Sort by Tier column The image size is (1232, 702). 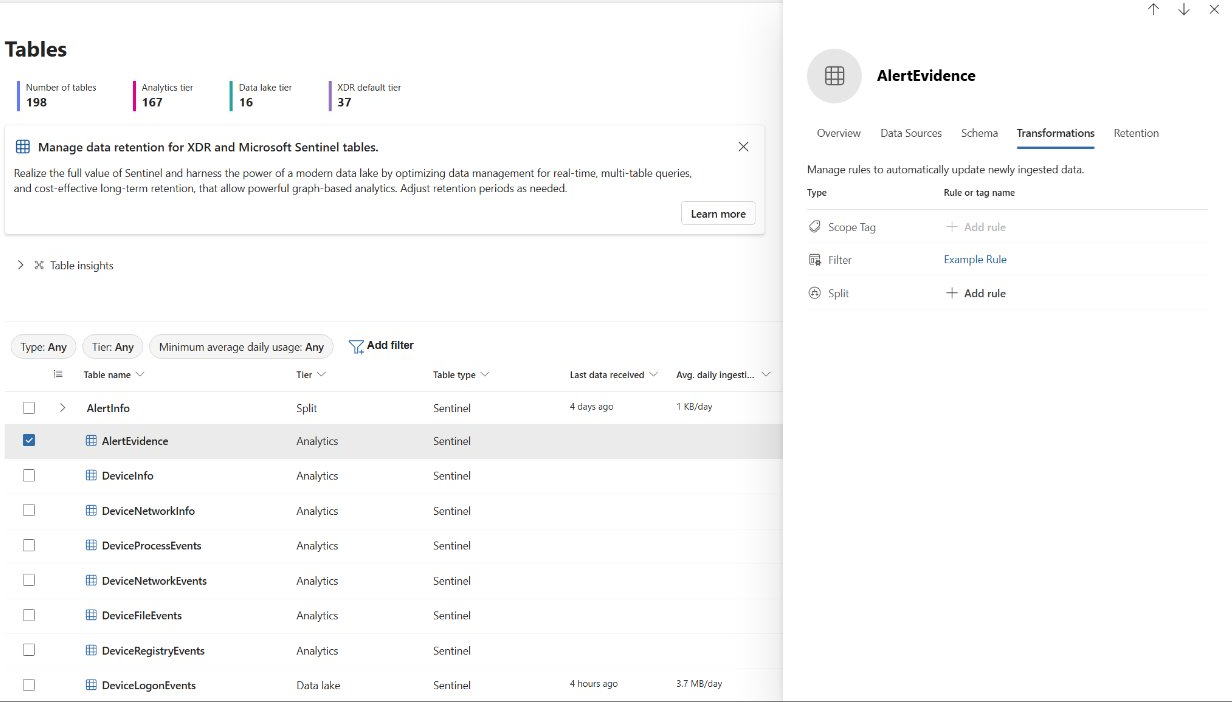point(311,375)
